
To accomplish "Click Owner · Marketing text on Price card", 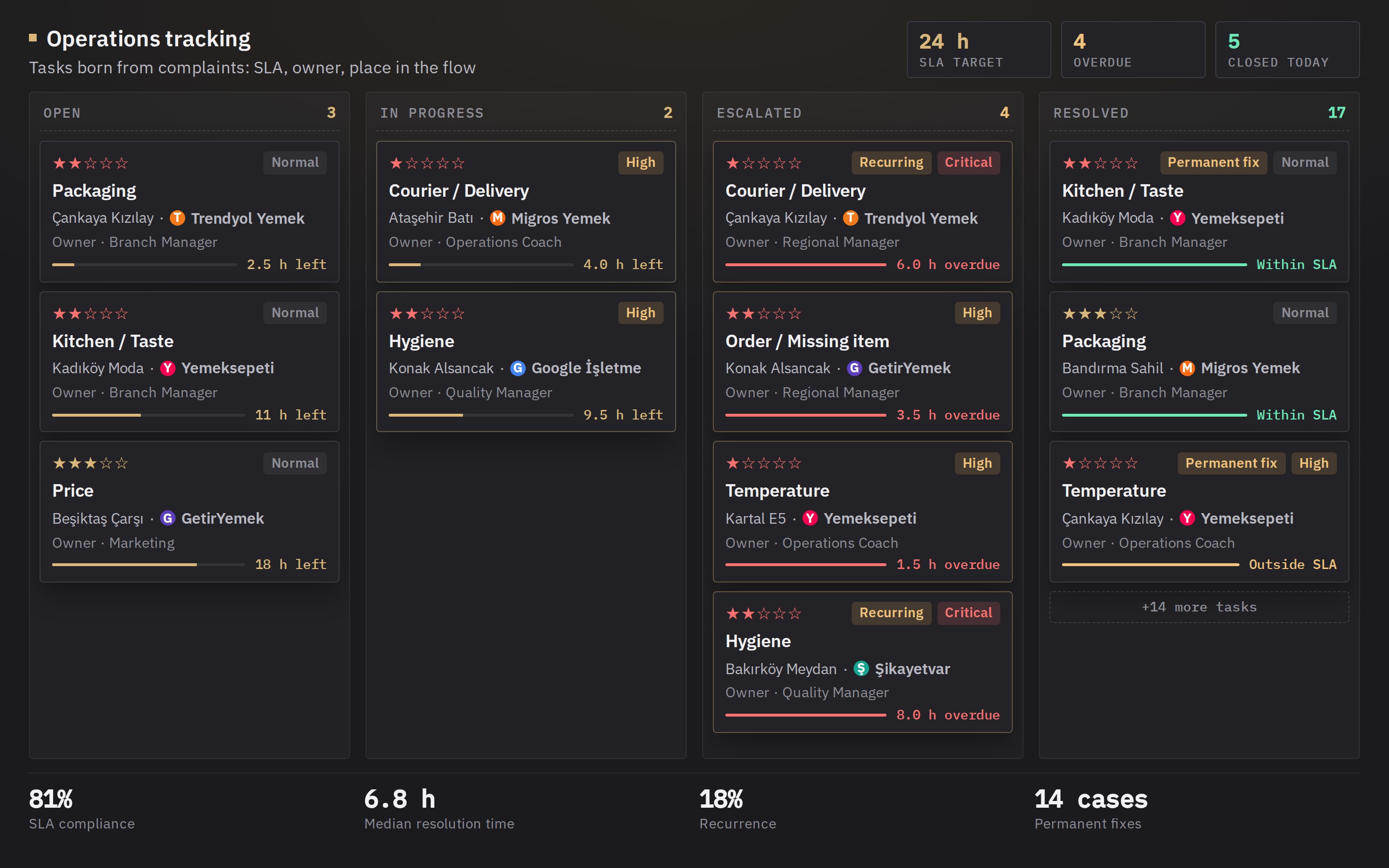I will pyautogui.click(x=113, y=543).
